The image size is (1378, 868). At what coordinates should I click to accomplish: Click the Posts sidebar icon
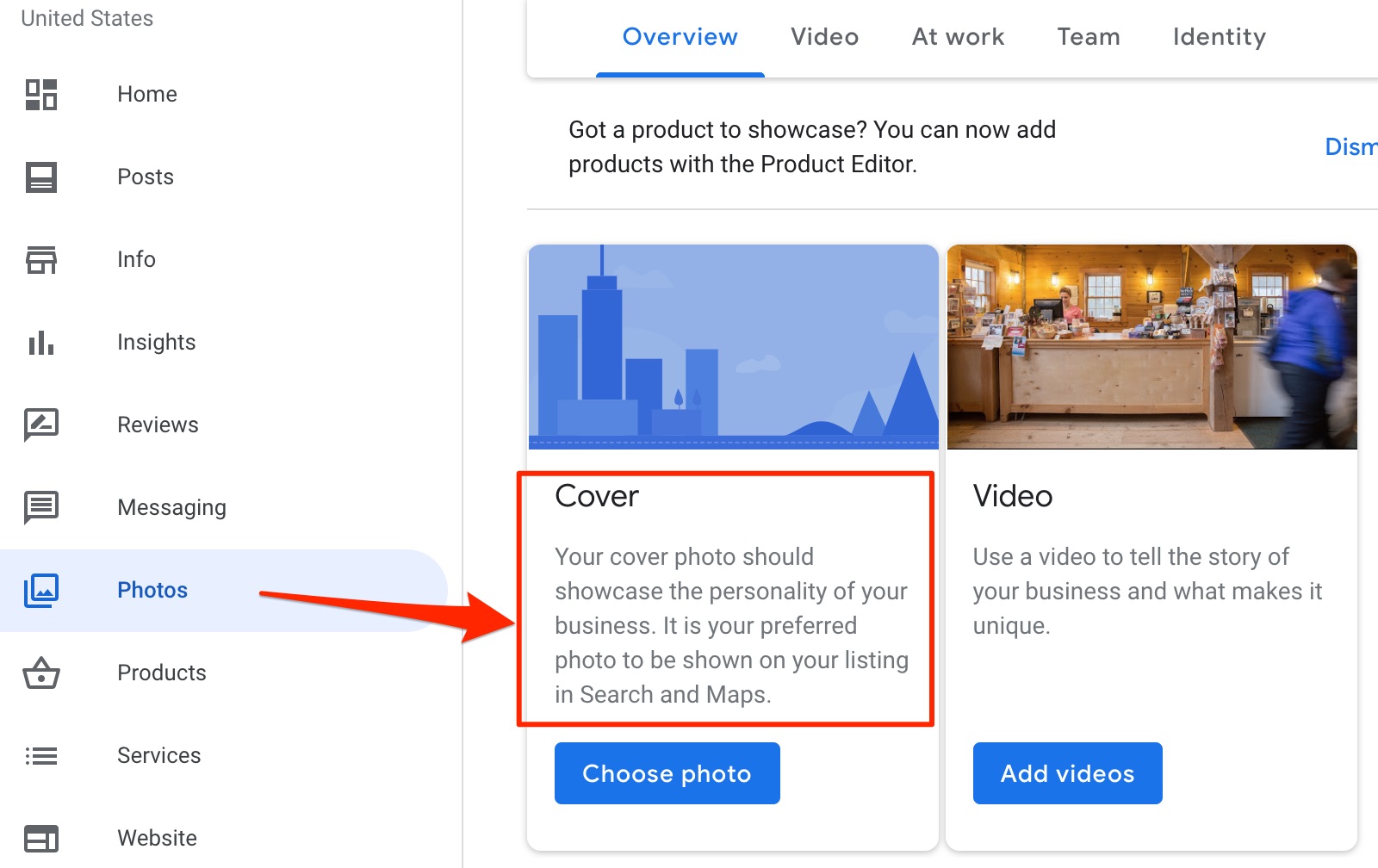tap(41, 177)
